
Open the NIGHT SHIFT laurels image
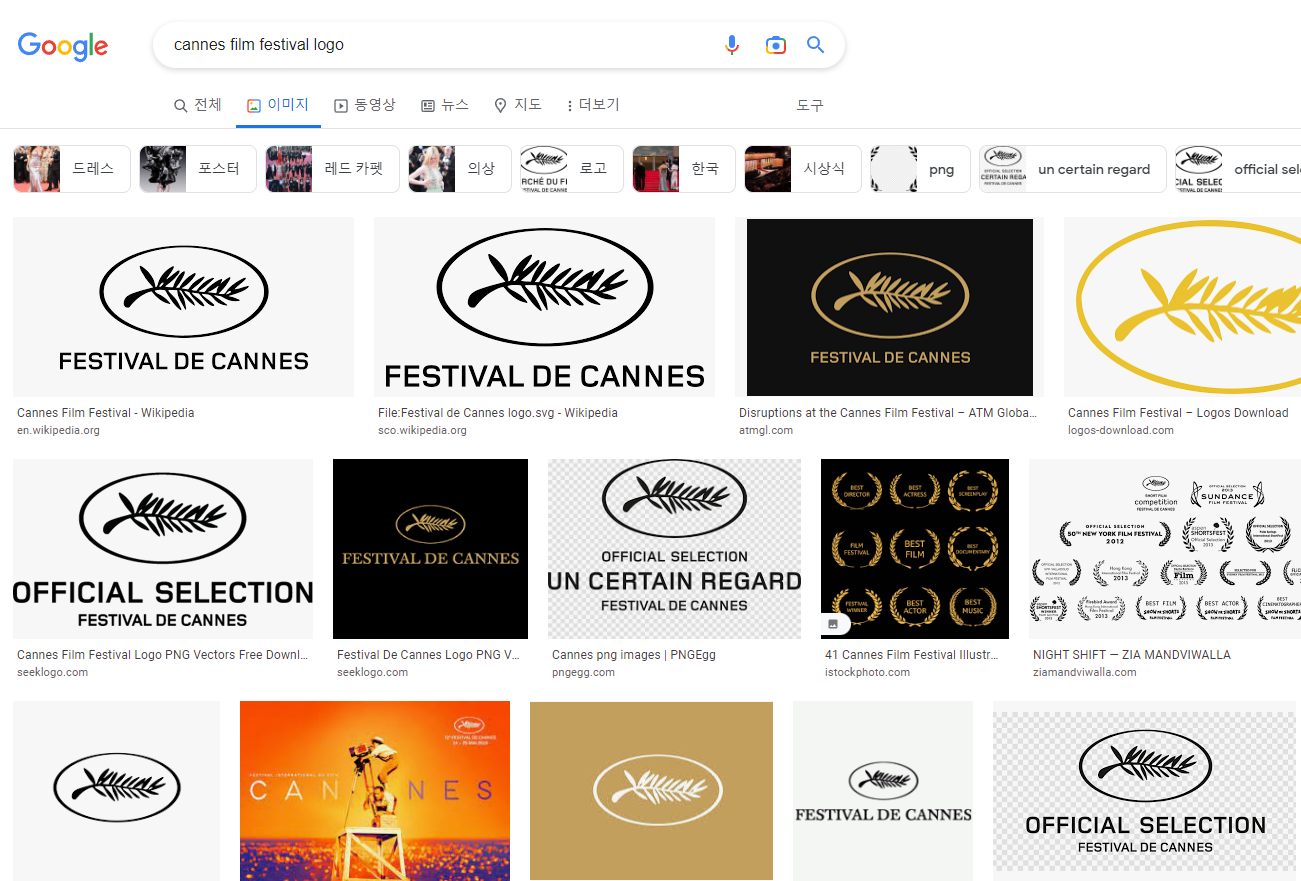1165,549
